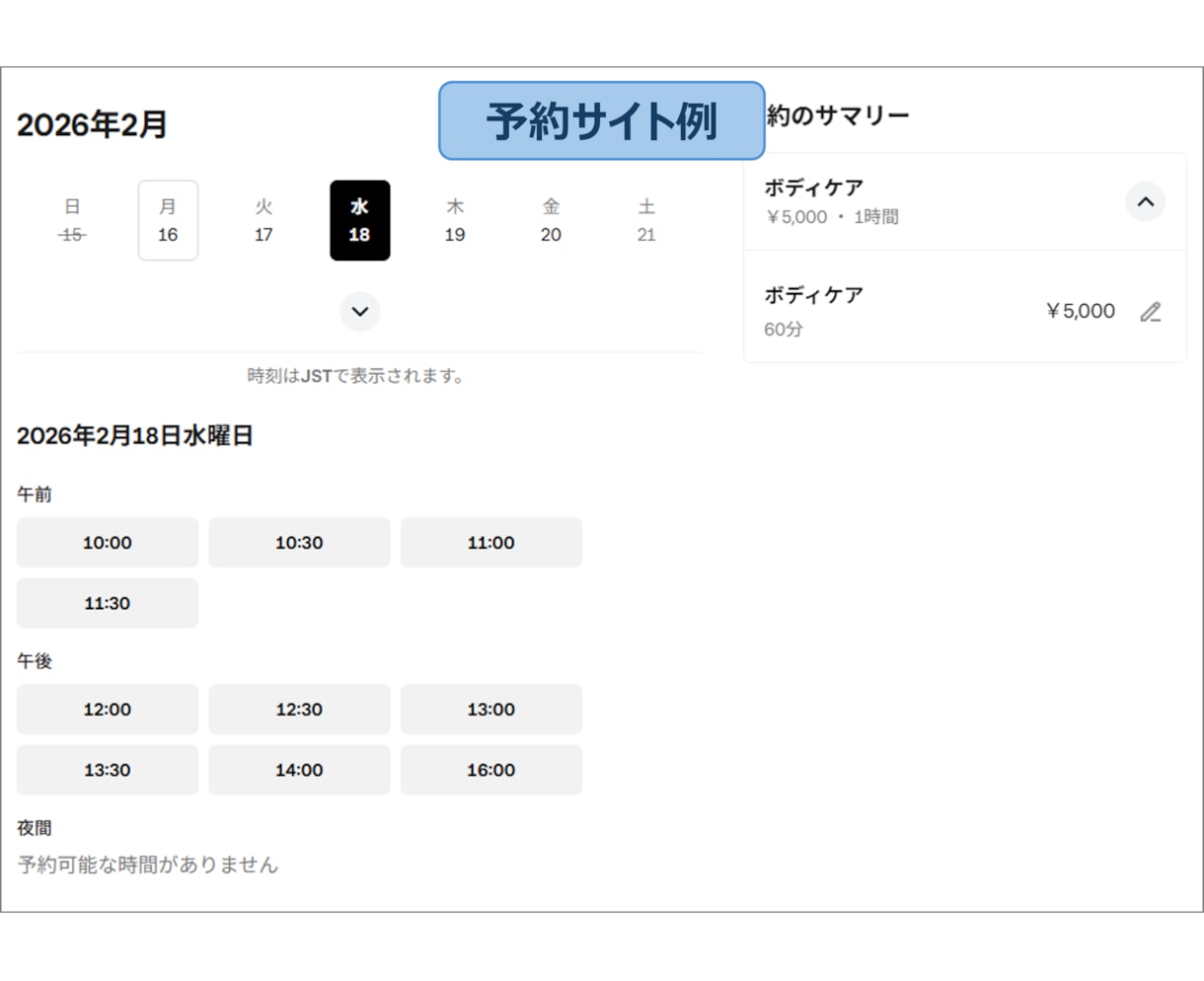Choose the 10:30 time slot
This screenshot has height=981, width=1204.
[x=299, y=543]
